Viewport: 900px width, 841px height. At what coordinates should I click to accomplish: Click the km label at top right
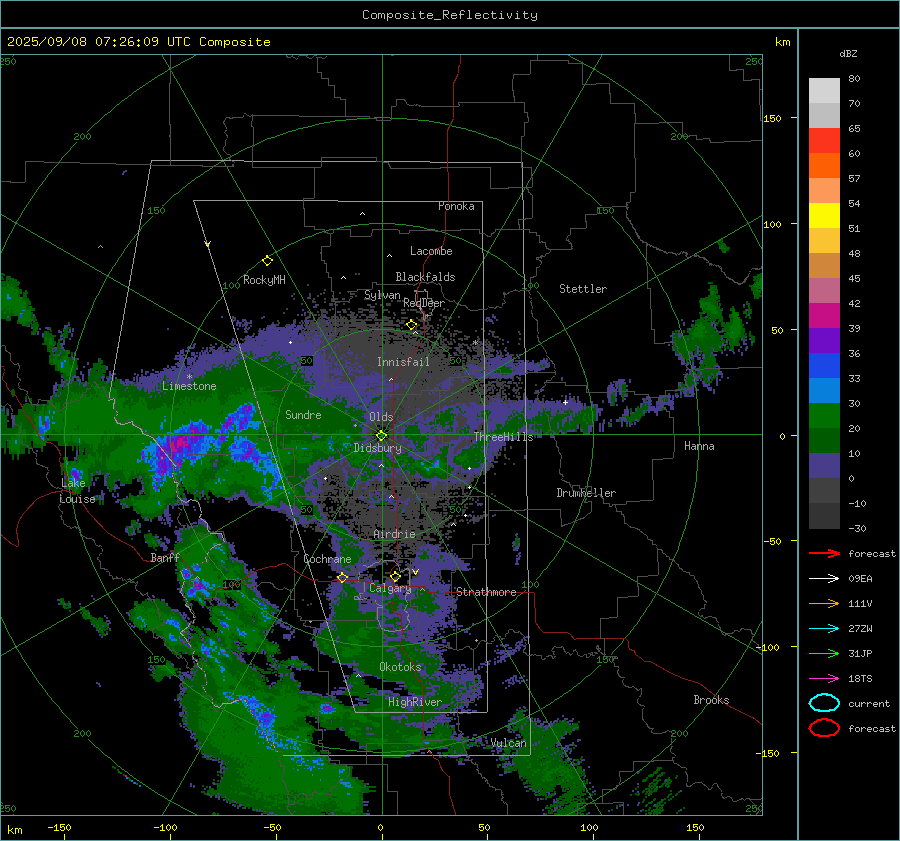click(x=782, y=42)
